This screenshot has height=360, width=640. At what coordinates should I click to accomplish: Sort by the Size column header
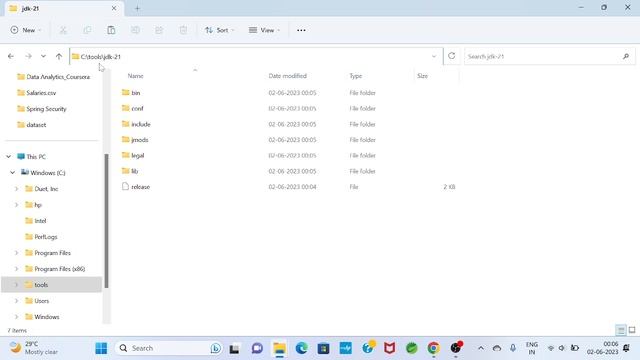click(422, 76)
